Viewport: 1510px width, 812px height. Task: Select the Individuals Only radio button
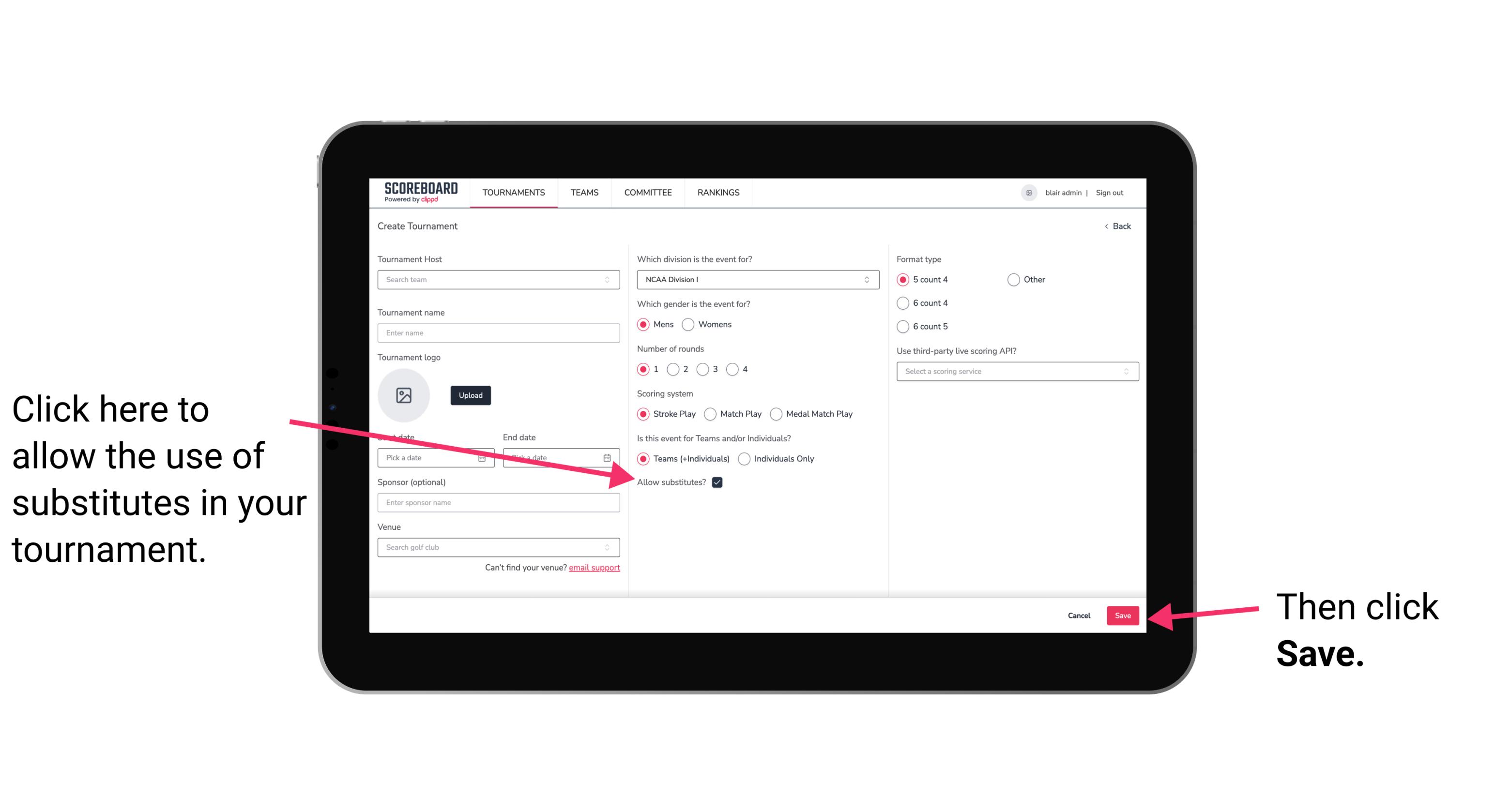(744, 459)
